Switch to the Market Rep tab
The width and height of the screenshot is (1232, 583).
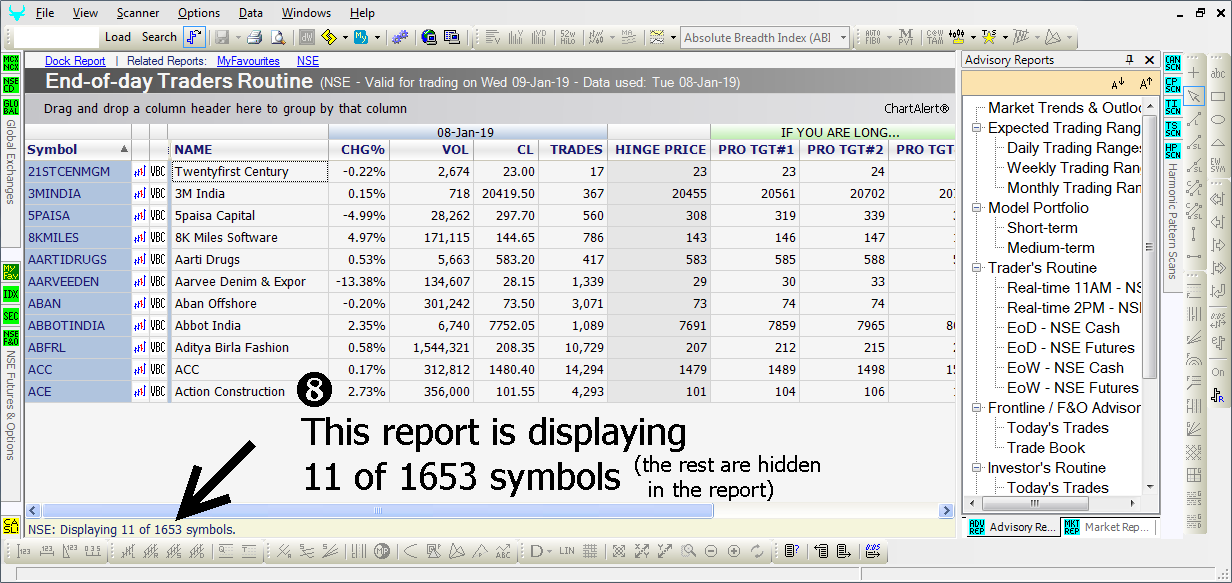[x=1108, y=527]
